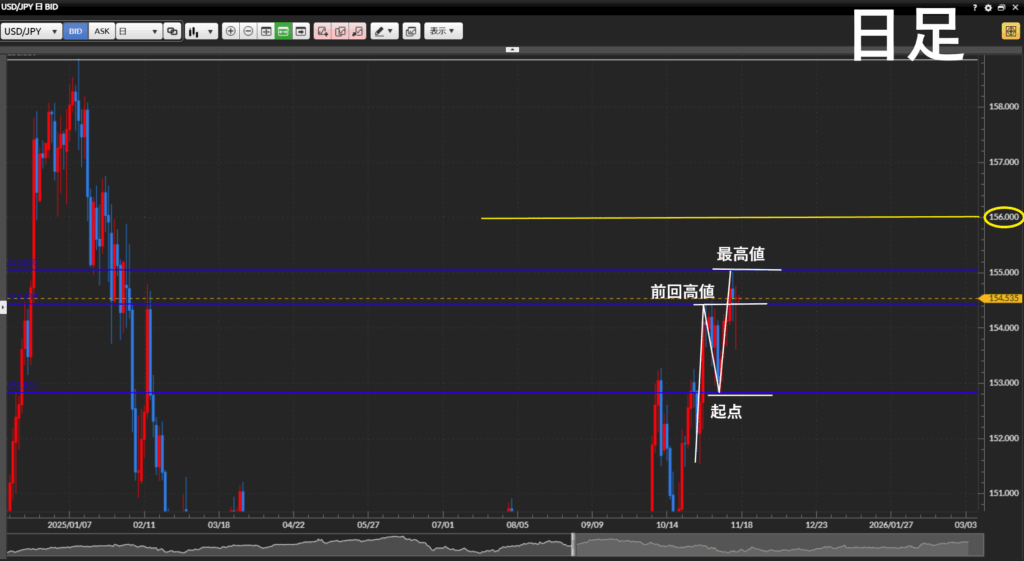Screen dimensions: 1024x561
Task: Click the green fit-width chart icon
Action: coord(283,31)
